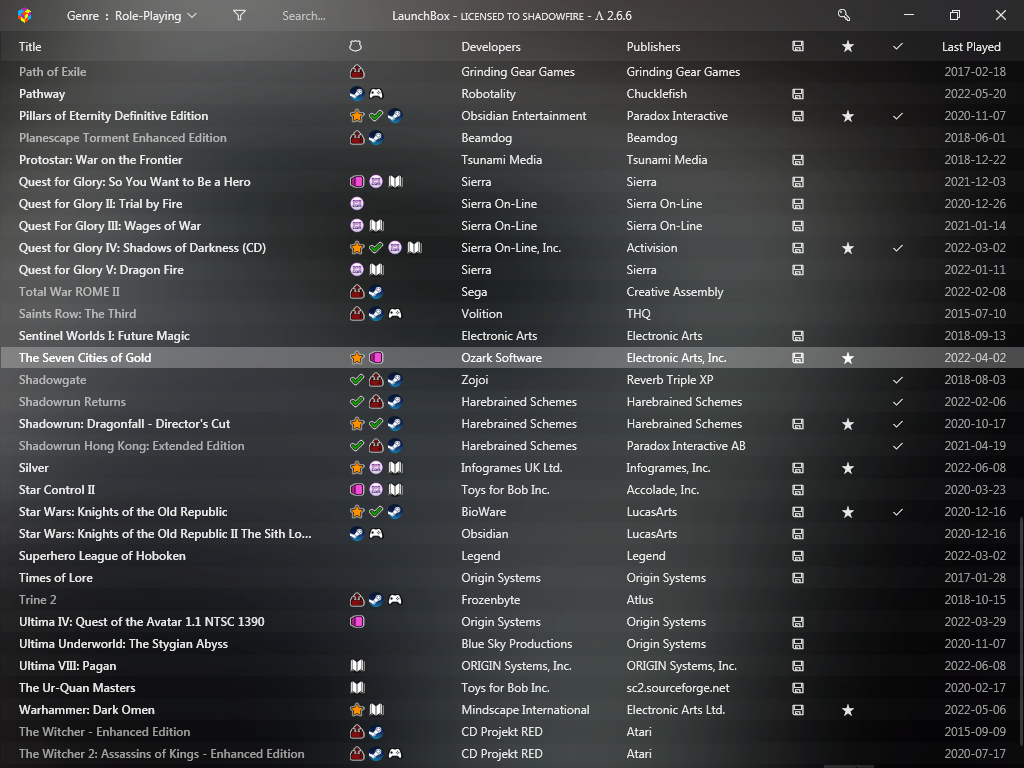Select Ultima Underworld: The Stygian Abyss
The image size is (1024, 768).
click(x=123, y=643)
